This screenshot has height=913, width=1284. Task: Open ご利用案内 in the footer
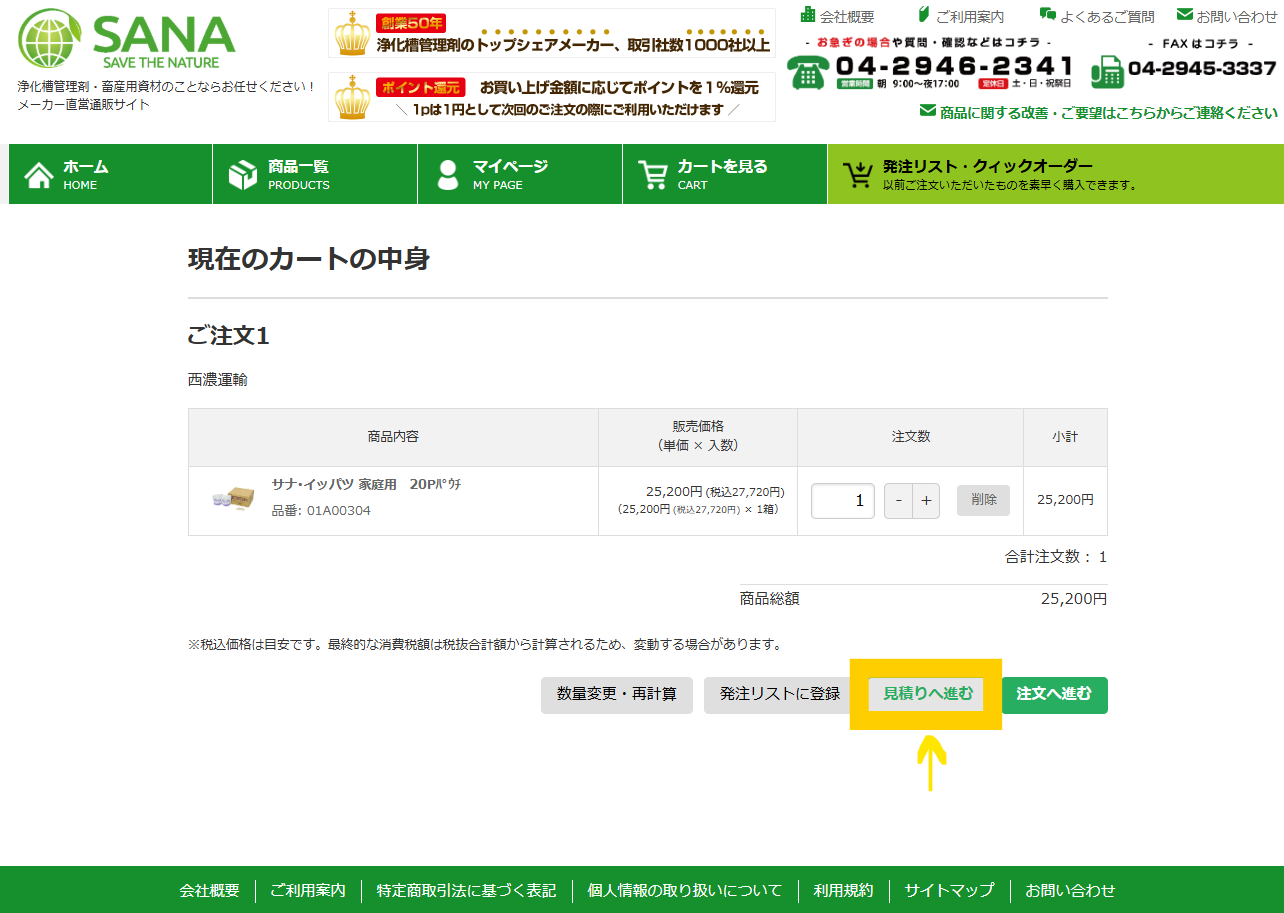click(308, 890)
